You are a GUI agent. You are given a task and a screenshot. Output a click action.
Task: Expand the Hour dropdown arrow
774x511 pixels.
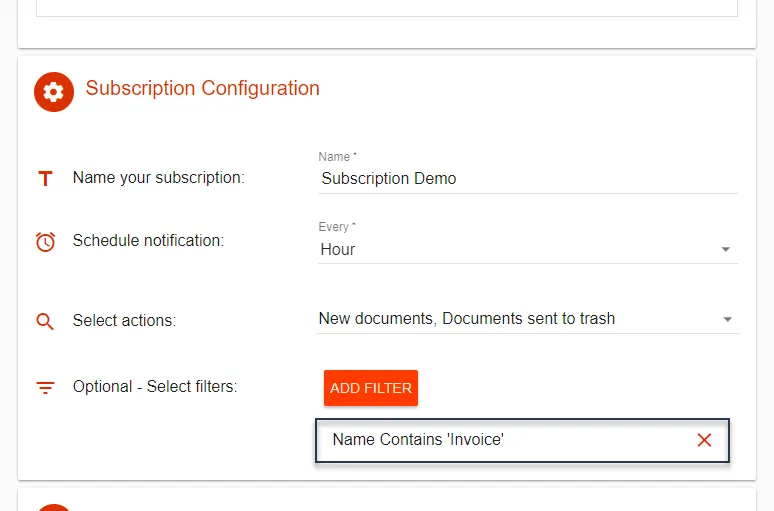click(x=726, y=249)
